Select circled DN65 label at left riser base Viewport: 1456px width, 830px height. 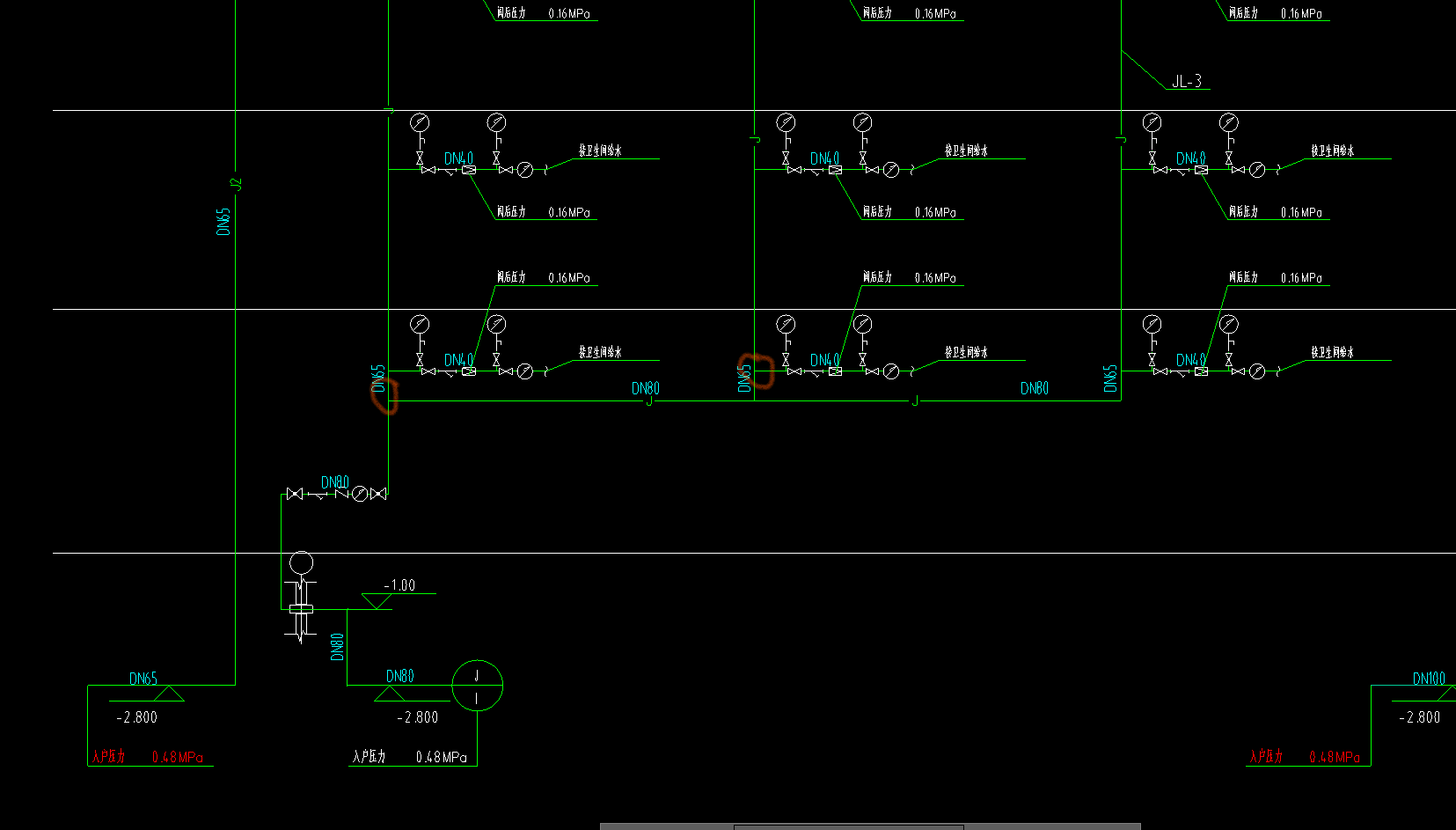click(379, 378)
